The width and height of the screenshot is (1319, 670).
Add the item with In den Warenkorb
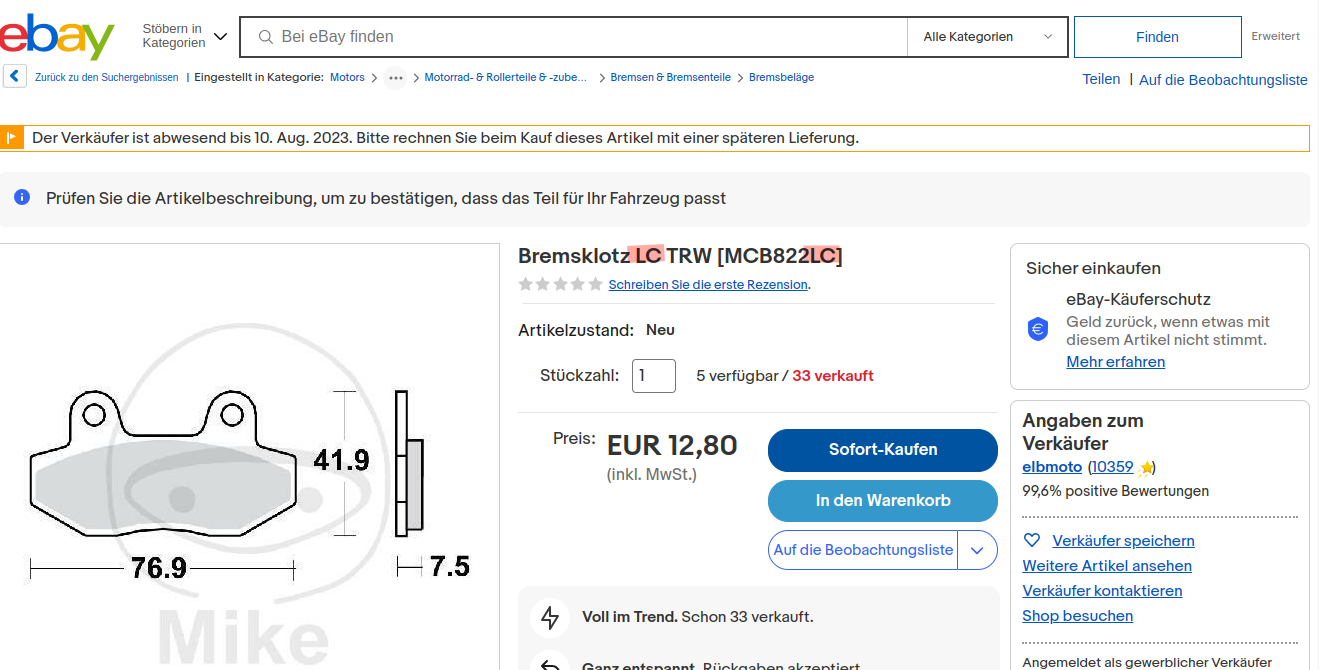point(882,501)
